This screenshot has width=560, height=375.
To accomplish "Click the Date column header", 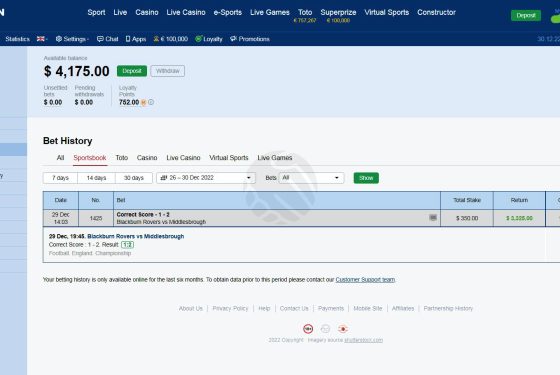I will click(x=61, y=200).
